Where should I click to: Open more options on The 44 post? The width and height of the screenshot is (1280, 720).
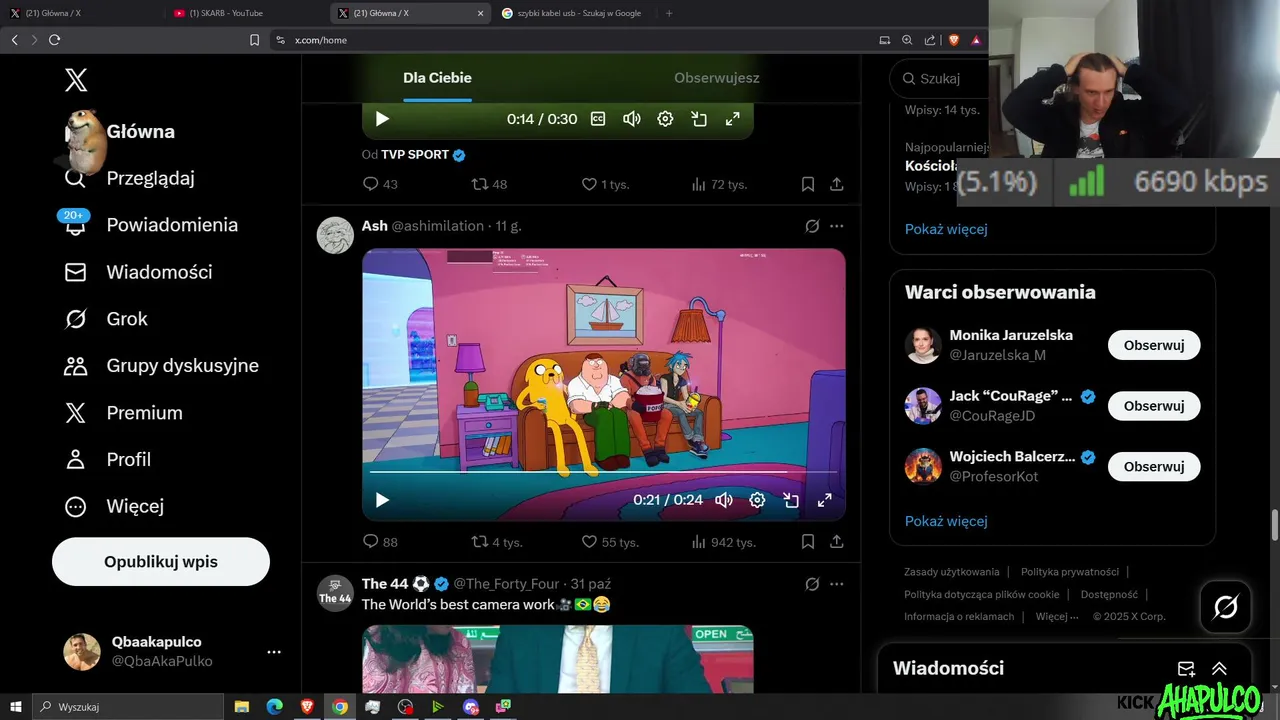click(837, 584)
